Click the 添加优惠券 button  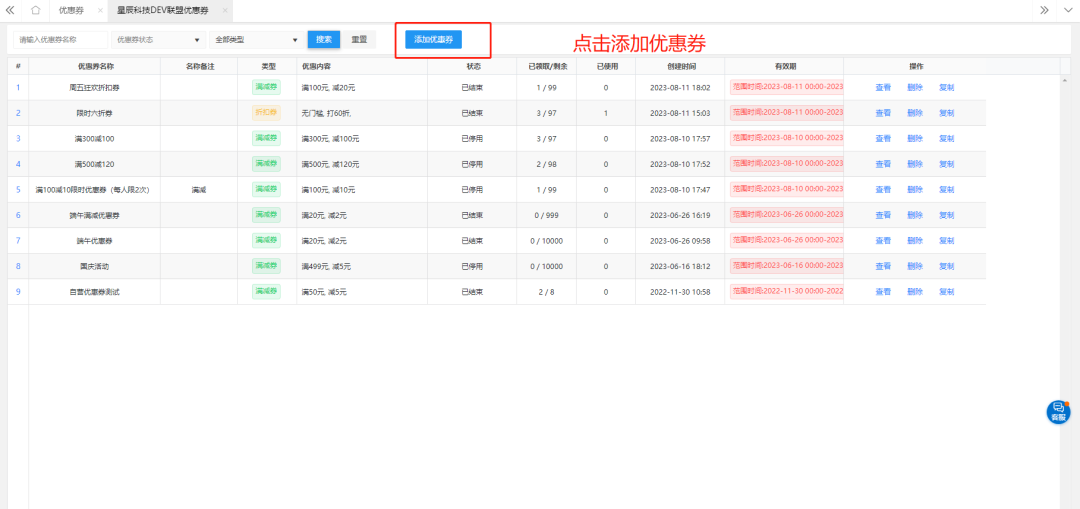(433, 40)
